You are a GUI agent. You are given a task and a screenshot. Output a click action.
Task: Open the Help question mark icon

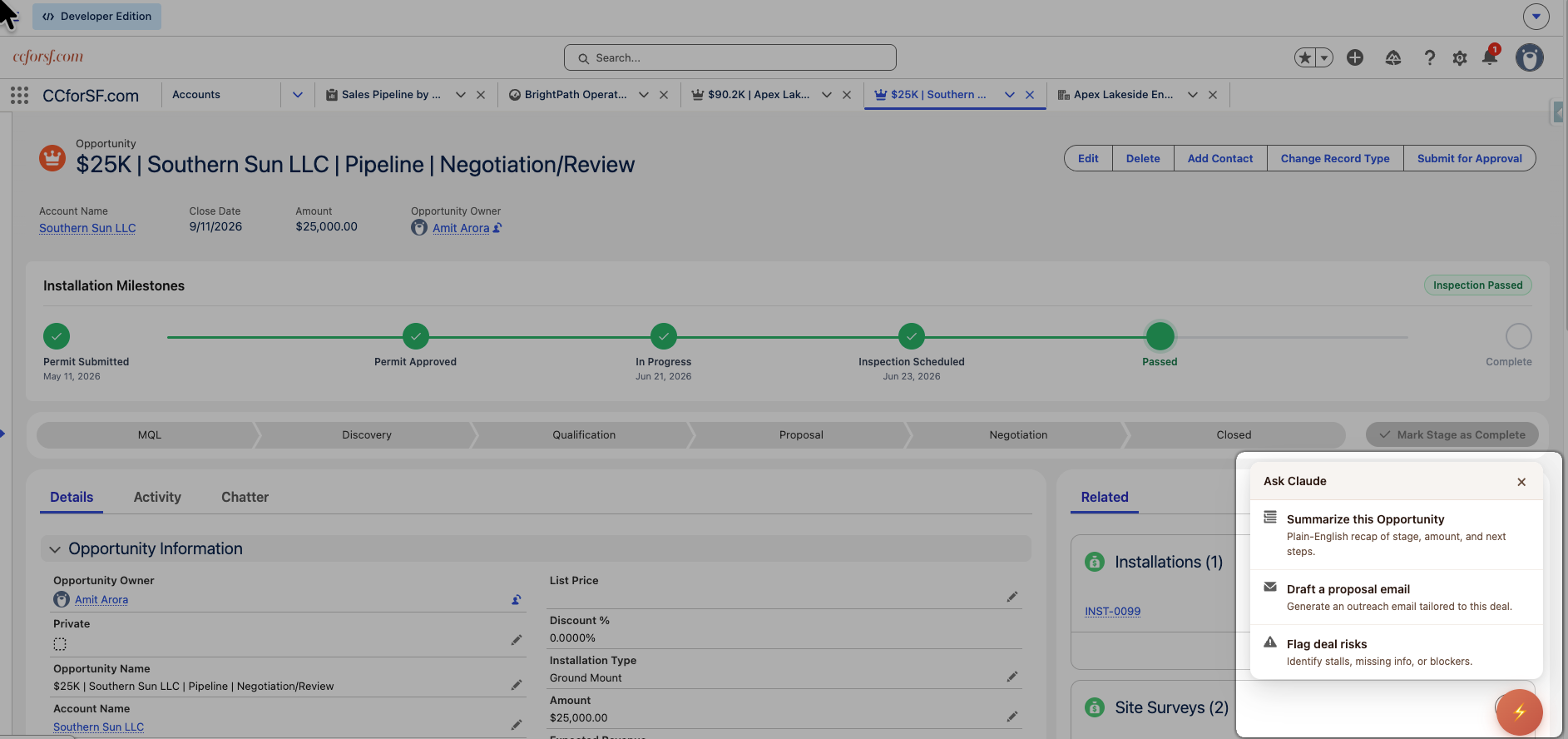point(1429,57)
